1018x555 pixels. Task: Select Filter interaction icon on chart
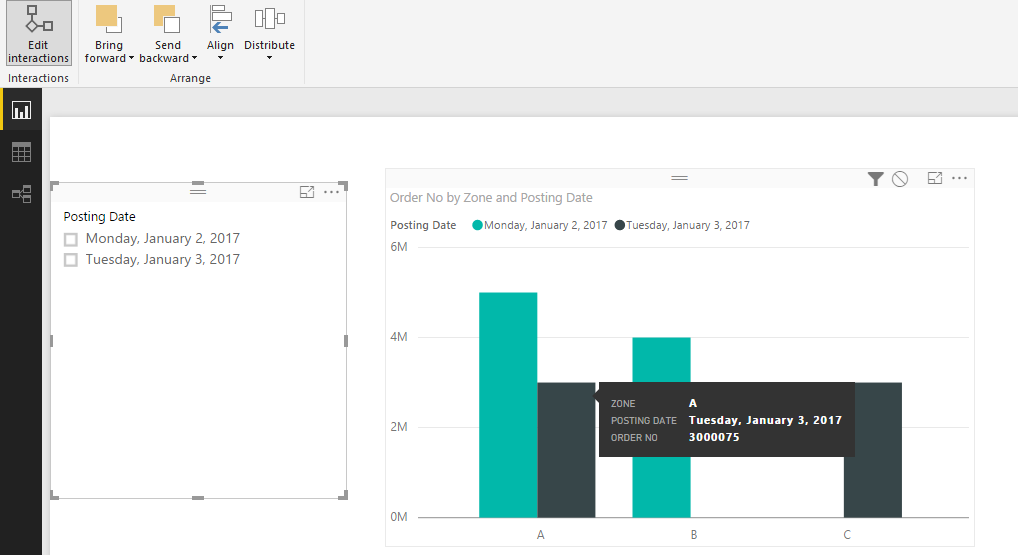[x=875, y=179]
